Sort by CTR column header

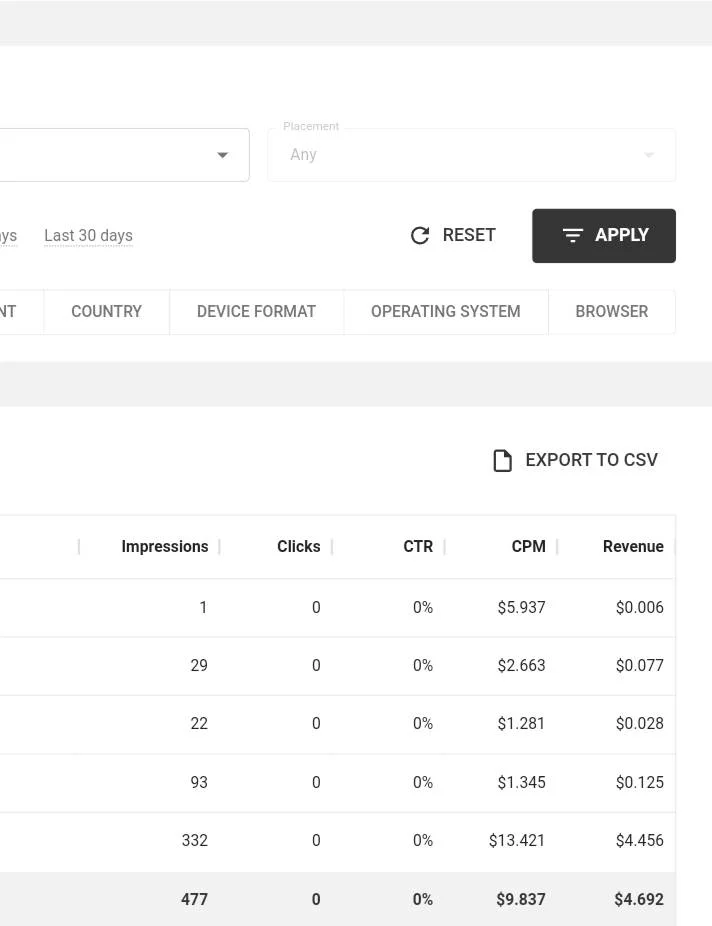click(418, 547)
